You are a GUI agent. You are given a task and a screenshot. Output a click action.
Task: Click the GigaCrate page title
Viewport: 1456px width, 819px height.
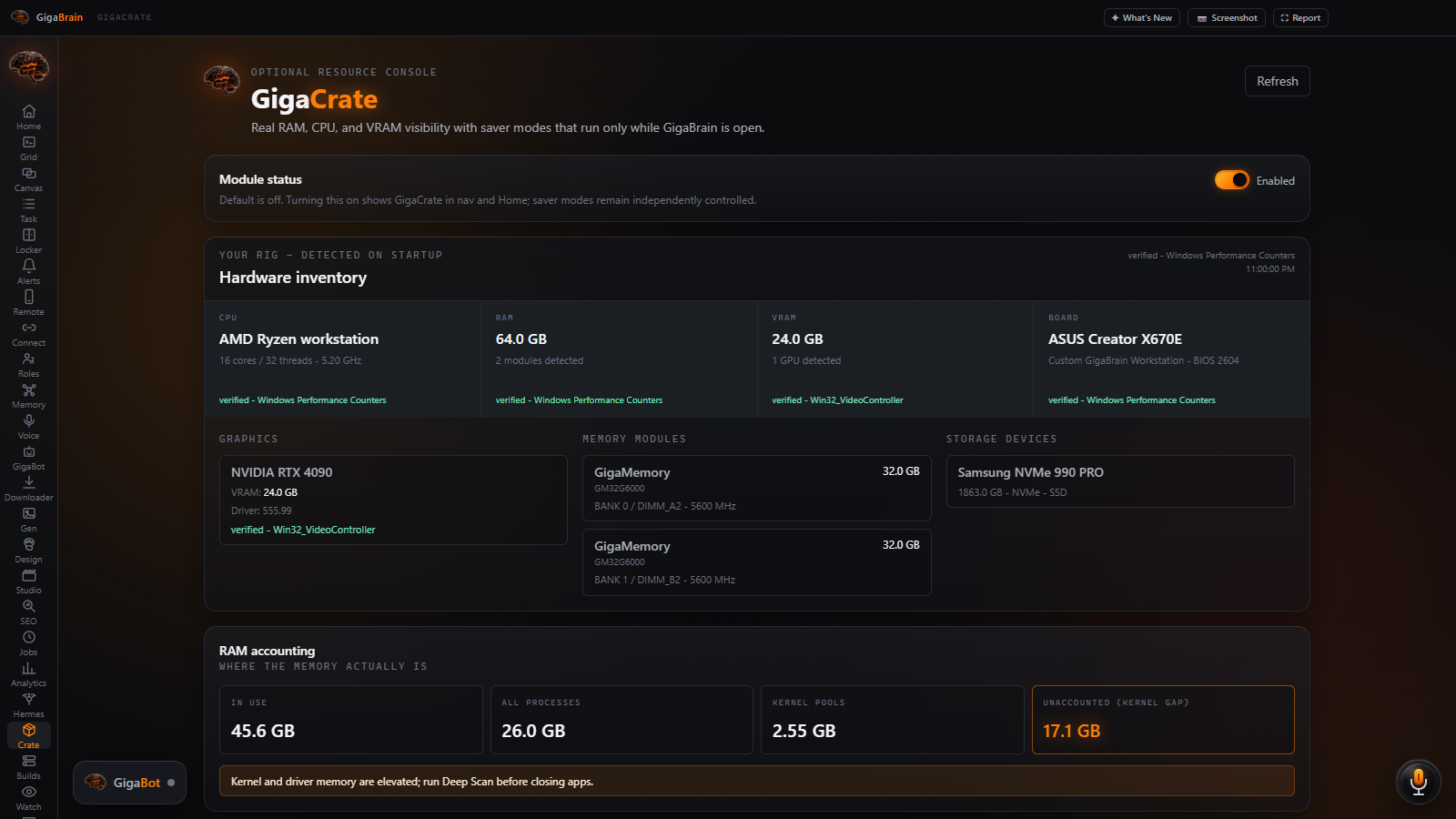[x=314, y=98]
